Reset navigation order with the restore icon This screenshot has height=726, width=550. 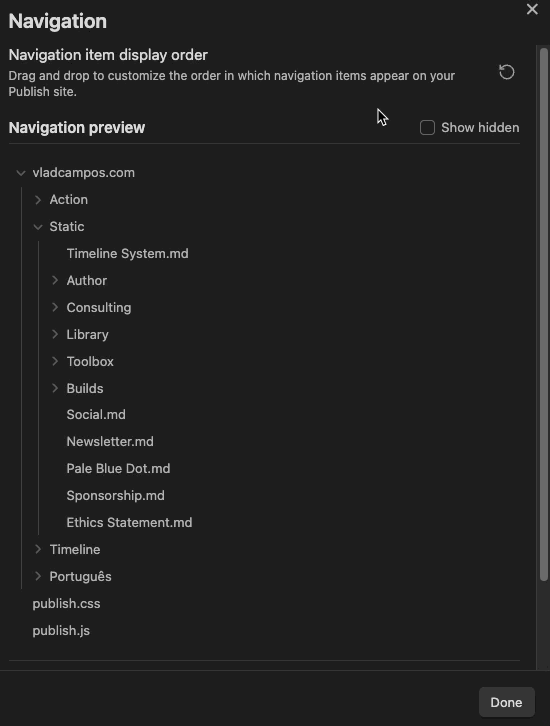point(506,72)
